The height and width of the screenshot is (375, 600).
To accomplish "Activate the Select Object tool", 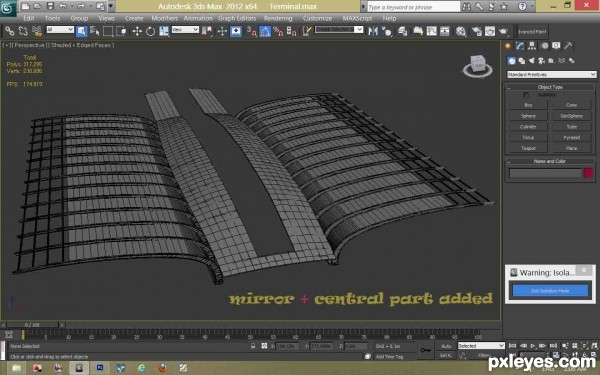I will (81, 31).
